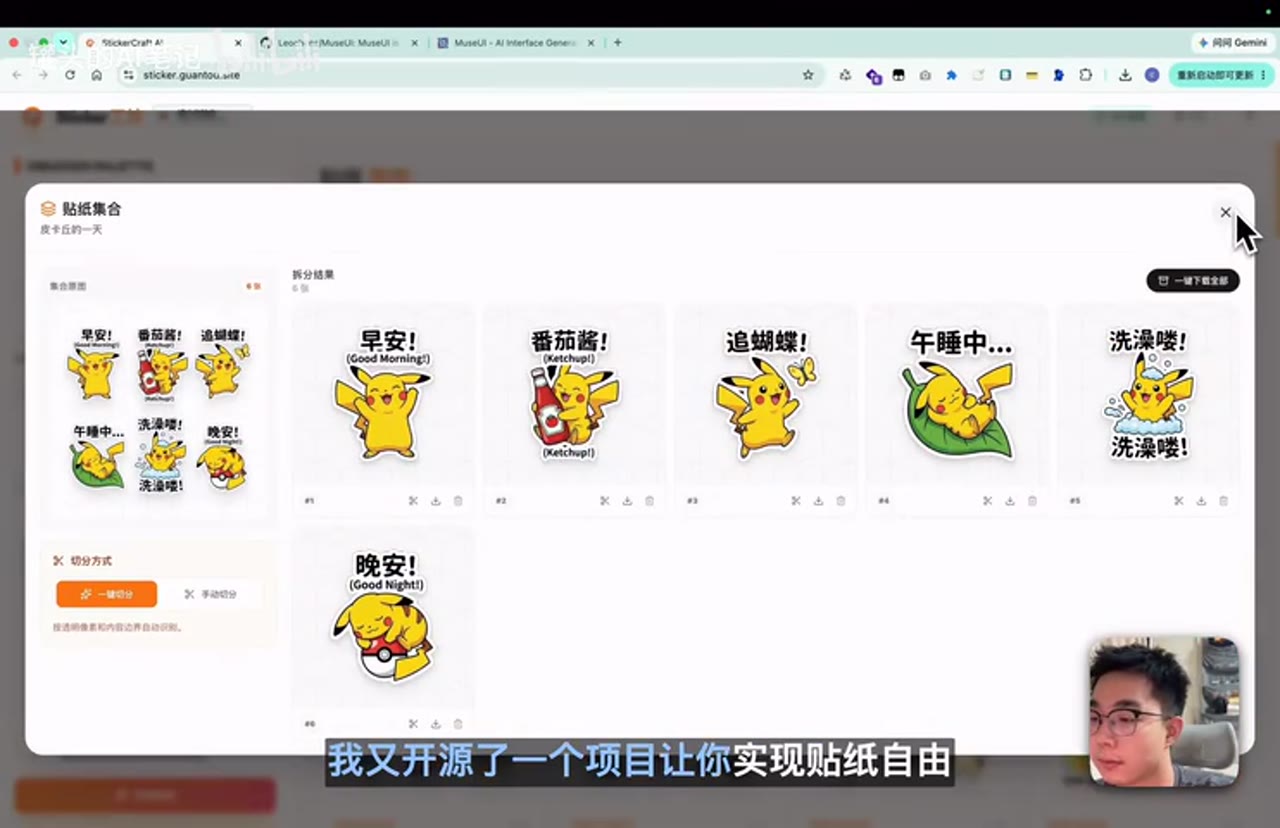Screen dimensions: 1280x828
Task: Delete sticker #1 with trash icon
Action: point(458,501)
